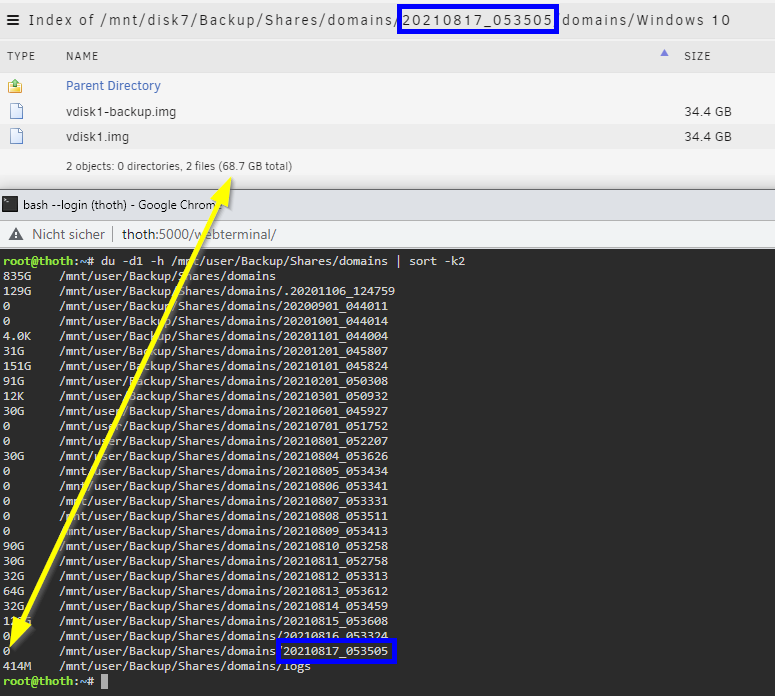The image size is (775, 696).
Task: Click the terminal line for 20210806_053341
Action: coord(195,486)
